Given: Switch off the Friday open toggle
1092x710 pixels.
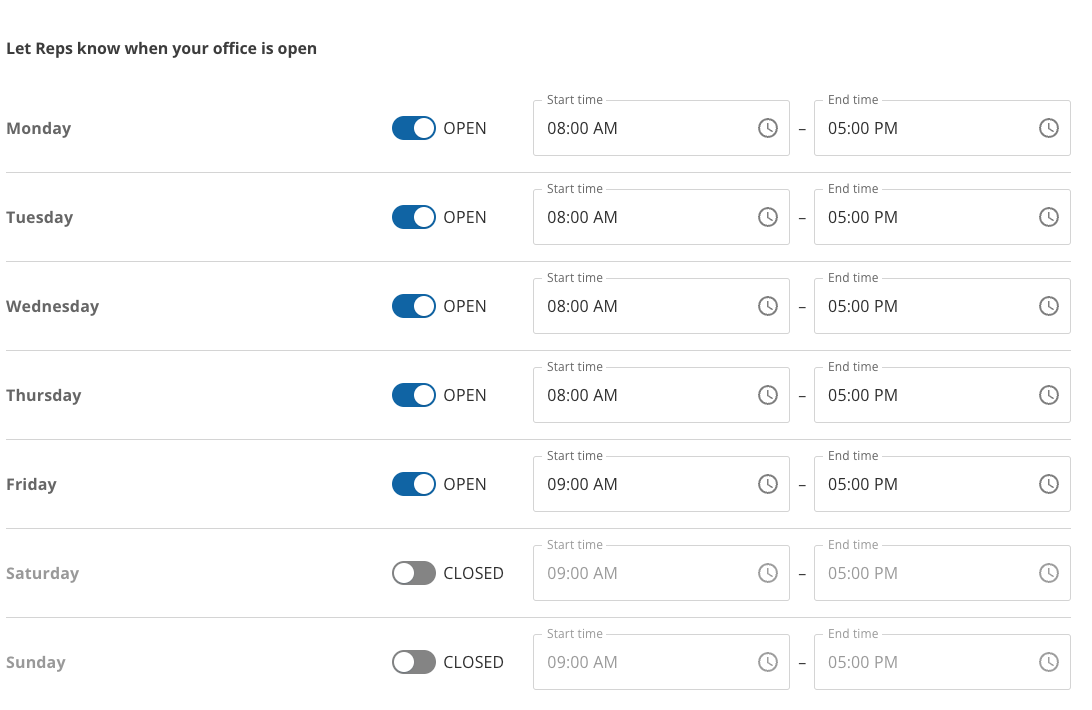Looking at the screenshot, I should click(x=414, y=484).
